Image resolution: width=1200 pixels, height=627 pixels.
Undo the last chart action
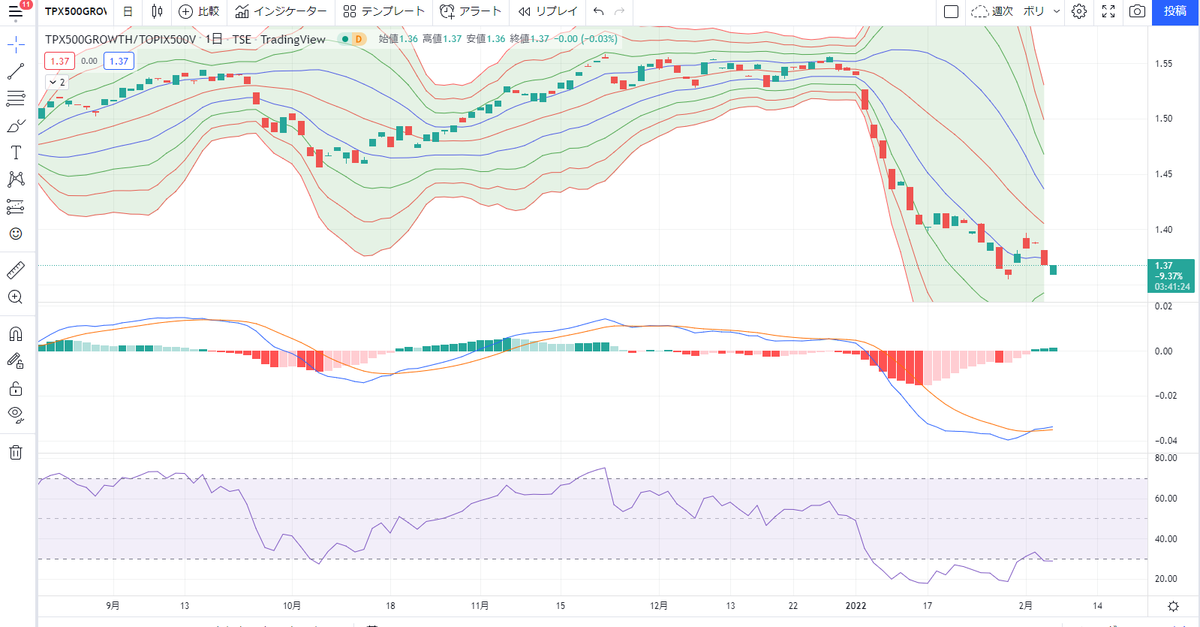[598, 12]
